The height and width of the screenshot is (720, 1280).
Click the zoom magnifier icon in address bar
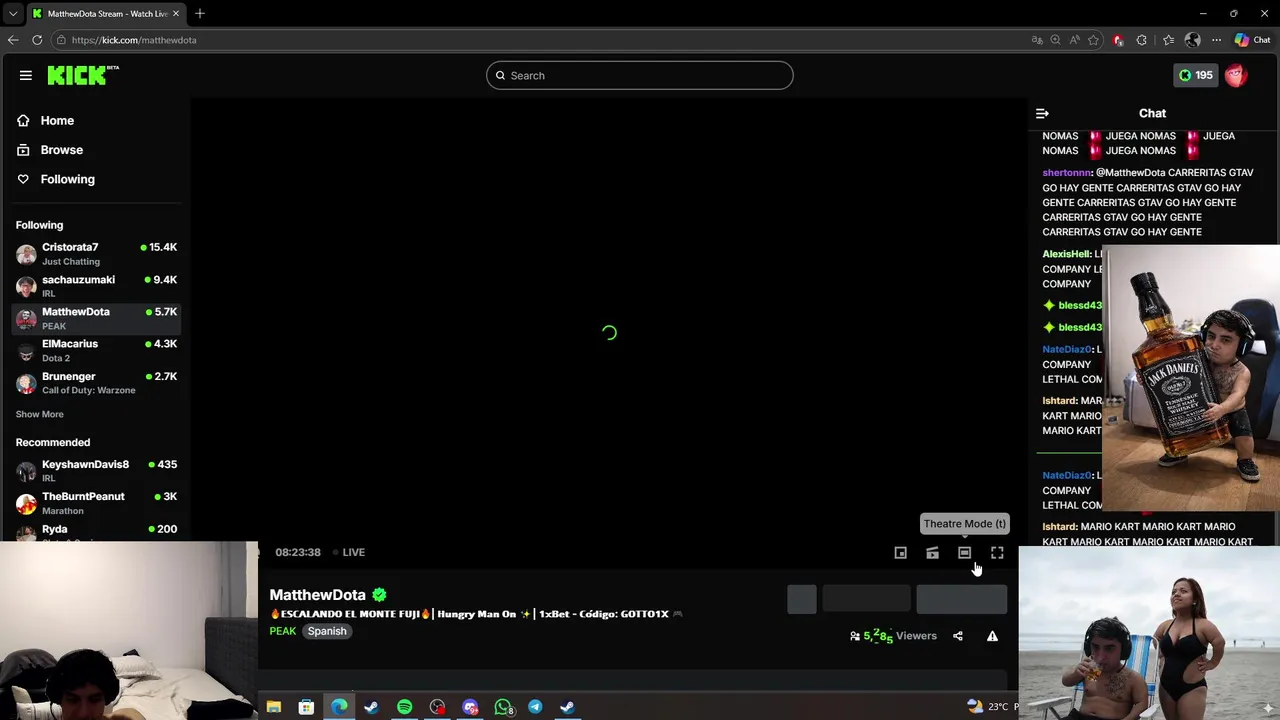[1056, 40]
